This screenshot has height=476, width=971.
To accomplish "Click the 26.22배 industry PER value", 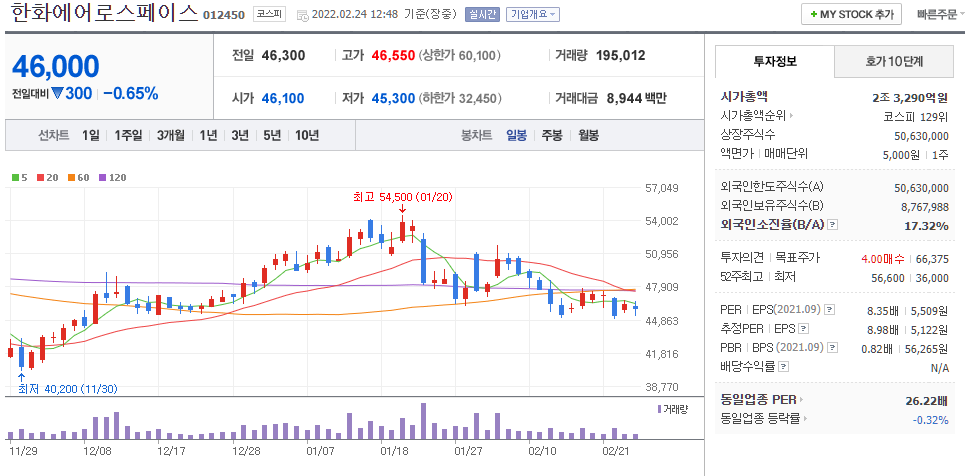I will click(927, 400).
